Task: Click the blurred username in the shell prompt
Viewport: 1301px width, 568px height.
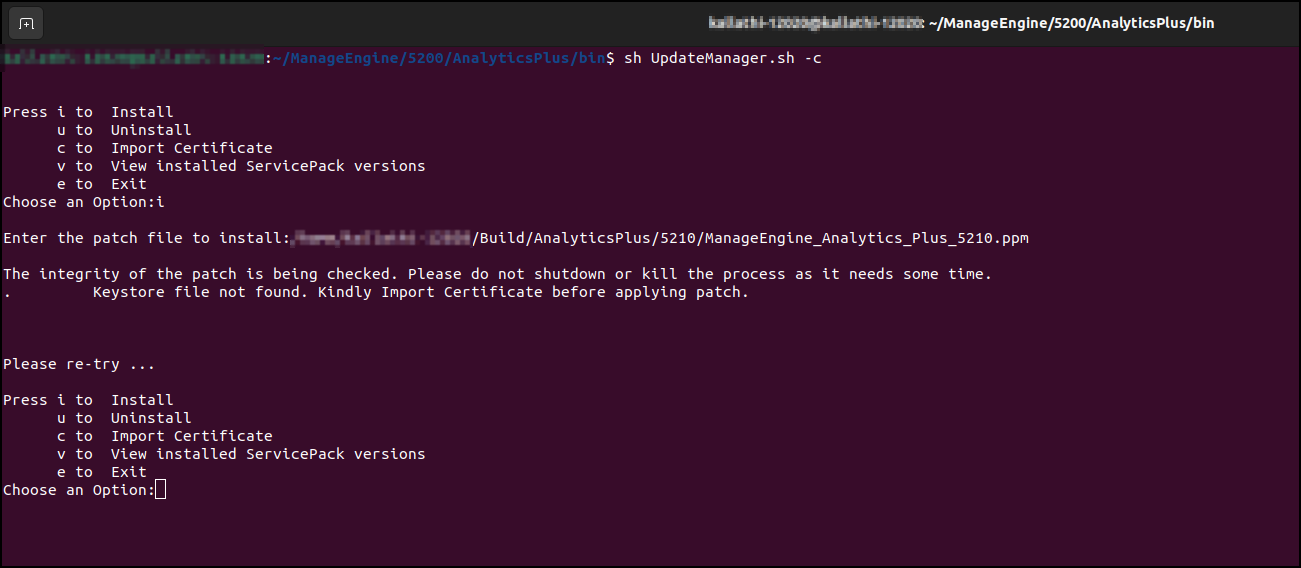Action: [x=132, y=58]
